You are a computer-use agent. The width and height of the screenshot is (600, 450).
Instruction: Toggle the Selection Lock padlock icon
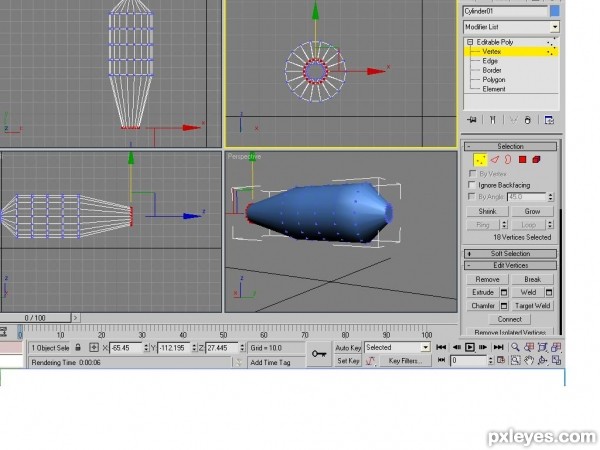click(x=78, y=347)
